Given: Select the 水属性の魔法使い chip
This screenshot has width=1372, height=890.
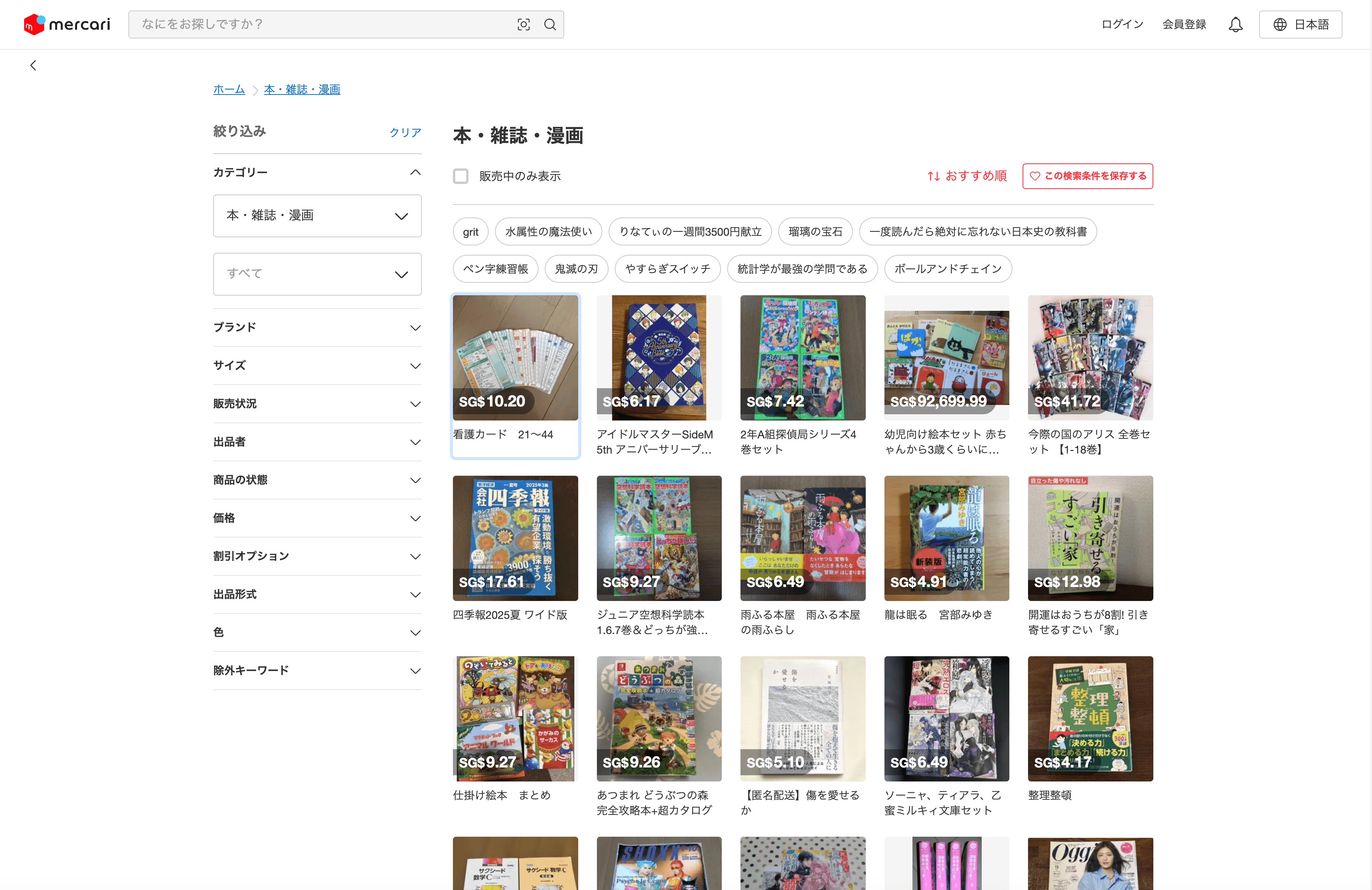Looking at the screenshot, I should click(x=548, y=231).
